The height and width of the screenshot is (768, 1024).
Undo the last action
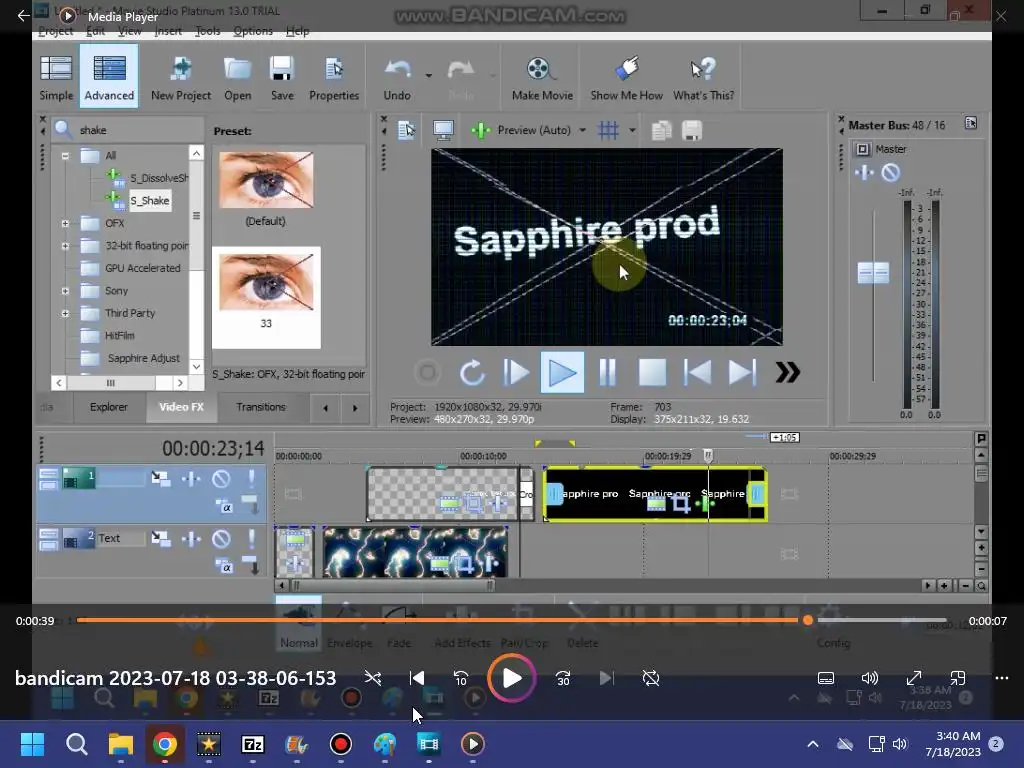(x=397, y=77)
